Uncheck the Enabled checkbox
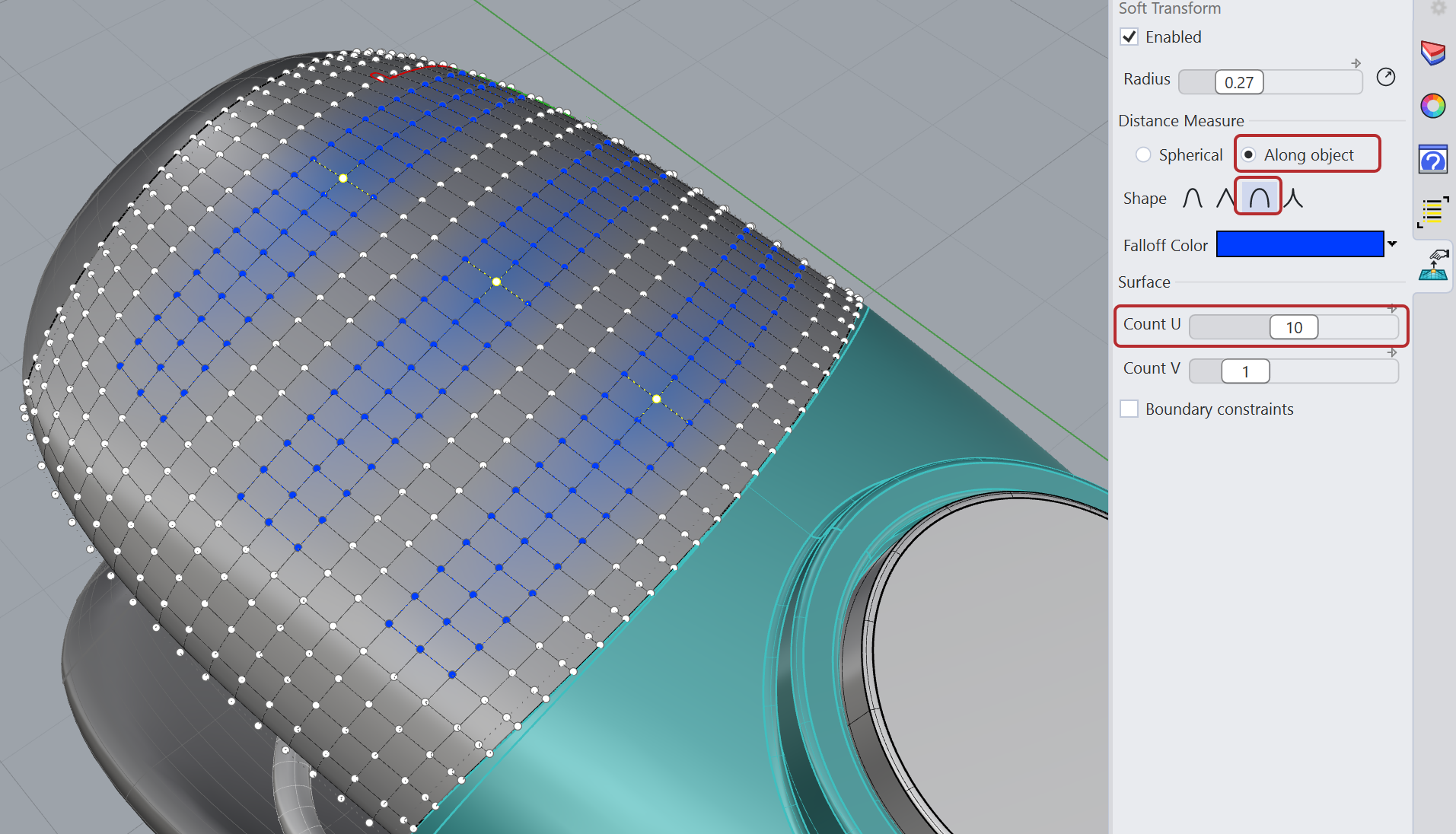The image size is (1456, 834). click(1129, 37)
